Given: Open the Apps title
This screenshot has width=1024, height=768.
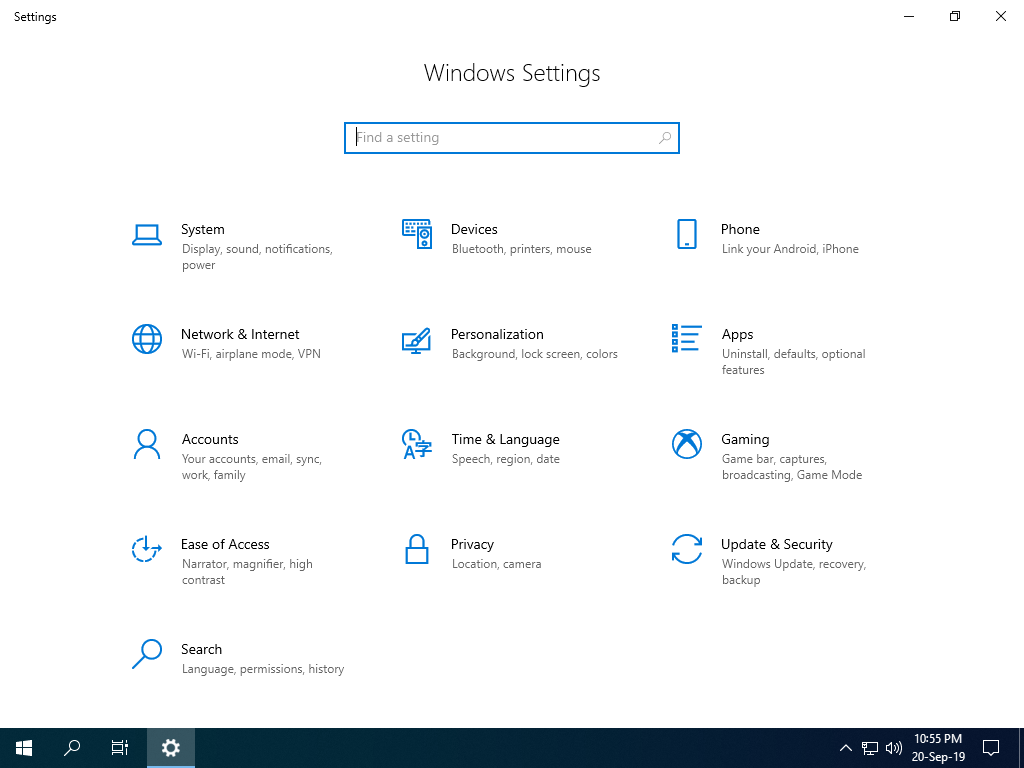Looking at the screenshot, I should [x=737, y=334].
